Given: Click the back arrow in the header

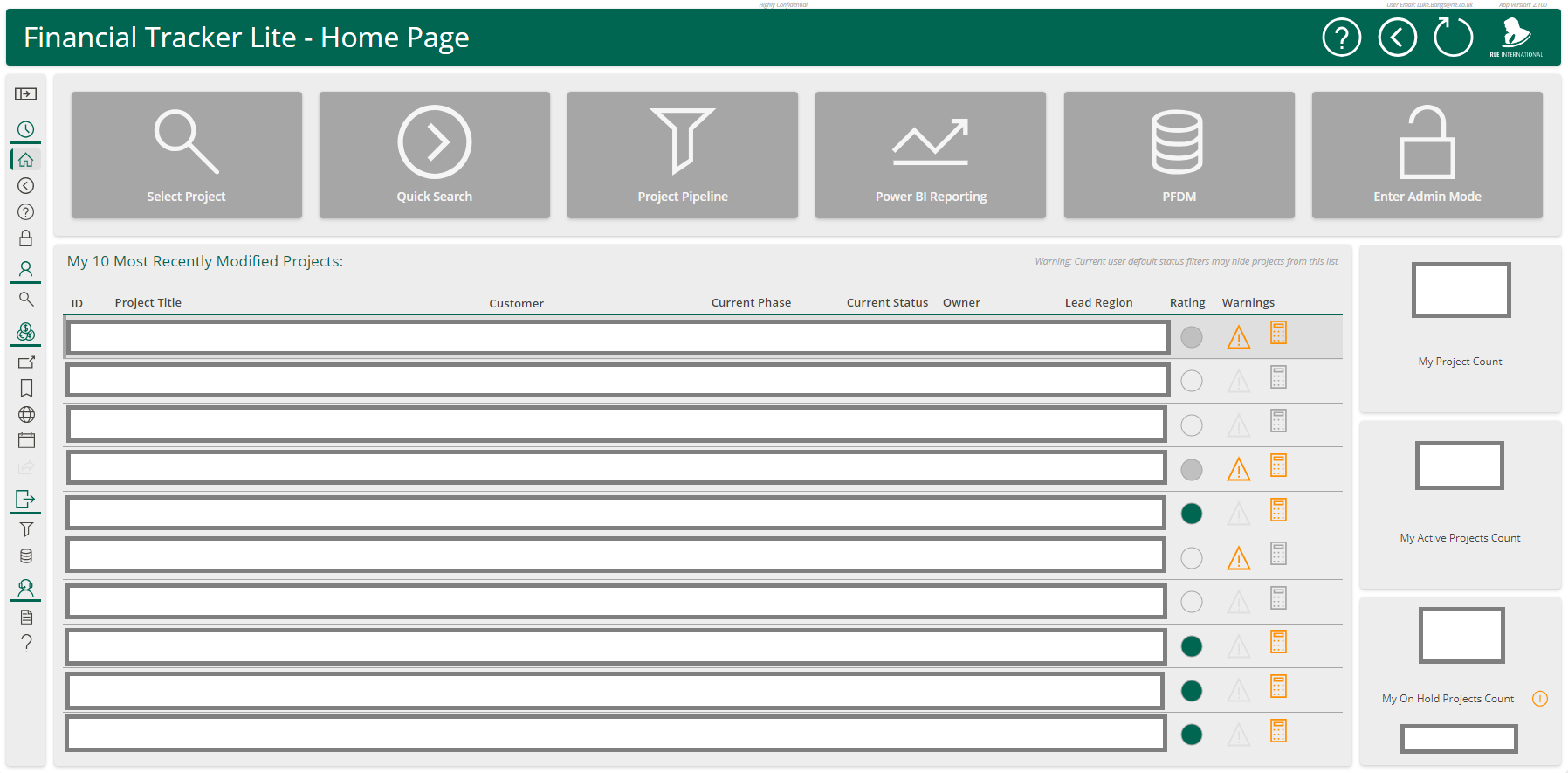Looking at the screenshot, I should [x=1397, y=38].
